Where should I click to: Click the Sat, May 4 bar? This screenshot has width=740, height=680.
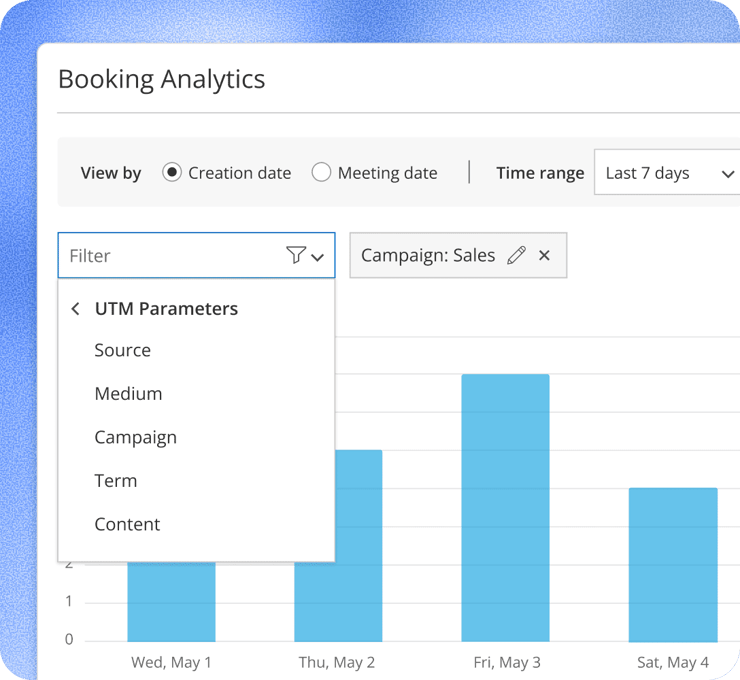[673, 565]
